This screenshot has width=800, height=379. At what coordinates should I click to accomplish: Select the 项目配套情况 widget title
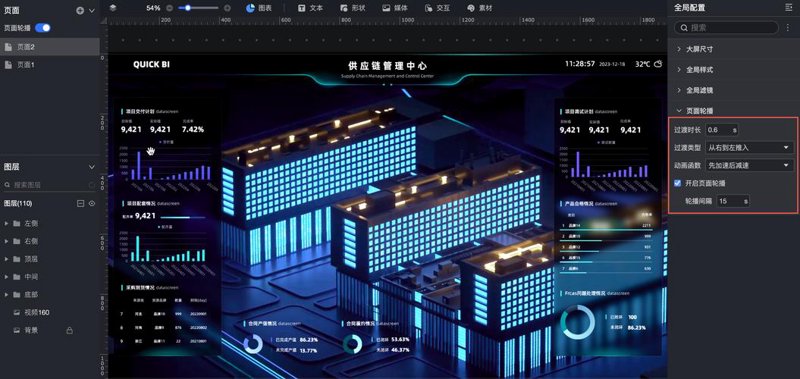coord(140,204)
